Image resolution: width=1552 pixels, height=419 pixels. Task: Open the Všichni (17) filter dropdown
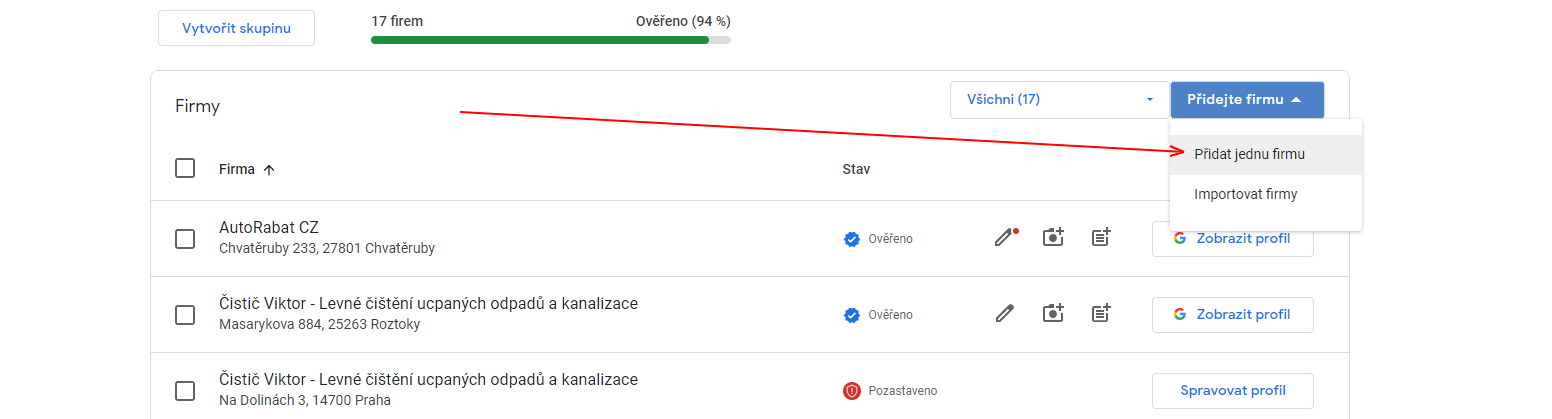[1060, 100]
